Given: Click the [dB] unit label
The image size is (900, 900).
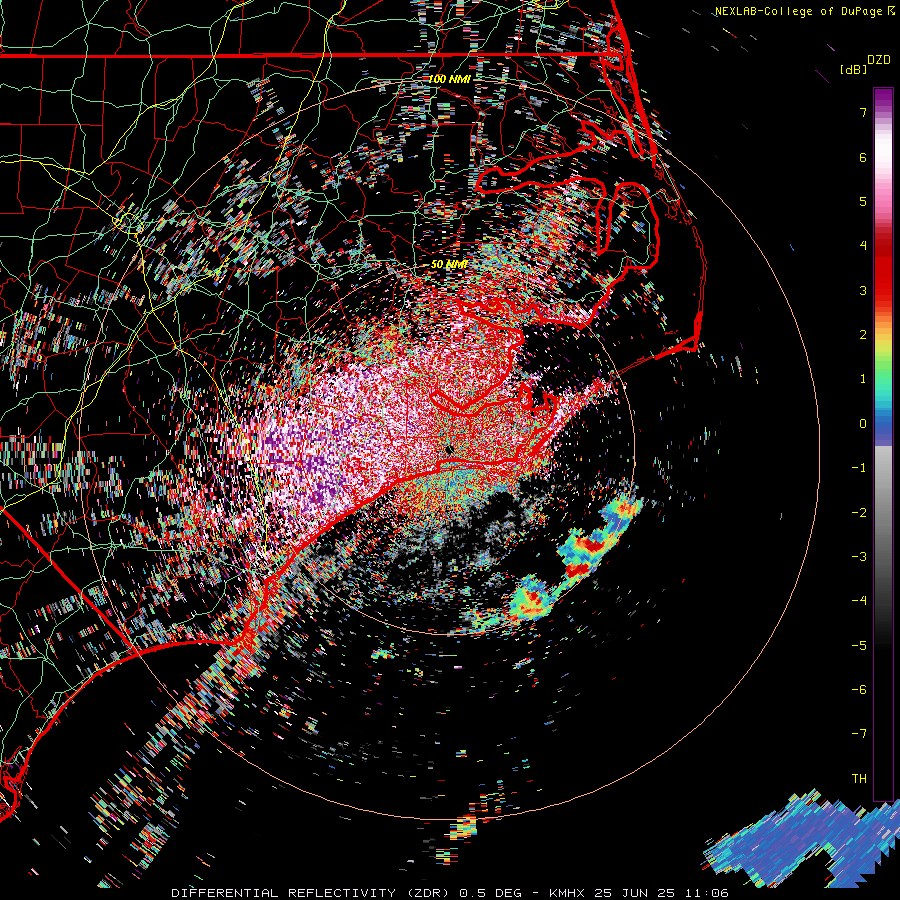Looking at the screenshot, I should 853,69.
